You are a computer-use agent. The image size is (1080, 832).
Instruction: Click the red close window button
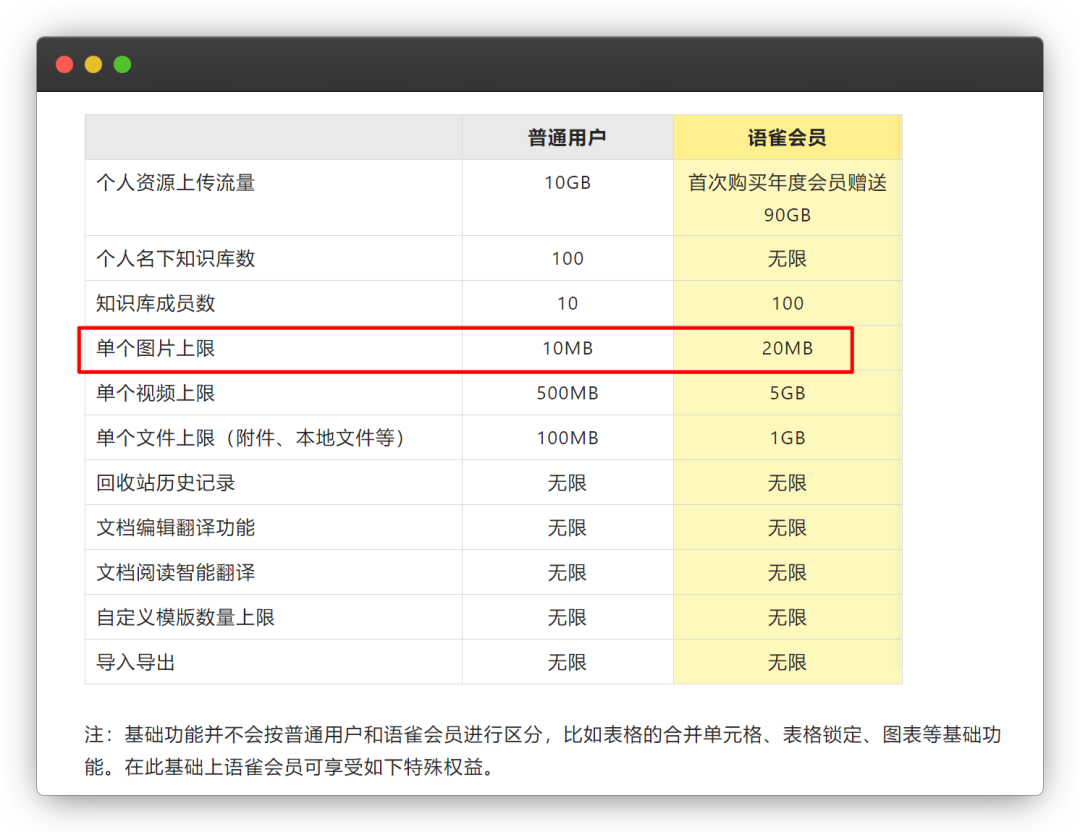65,65
